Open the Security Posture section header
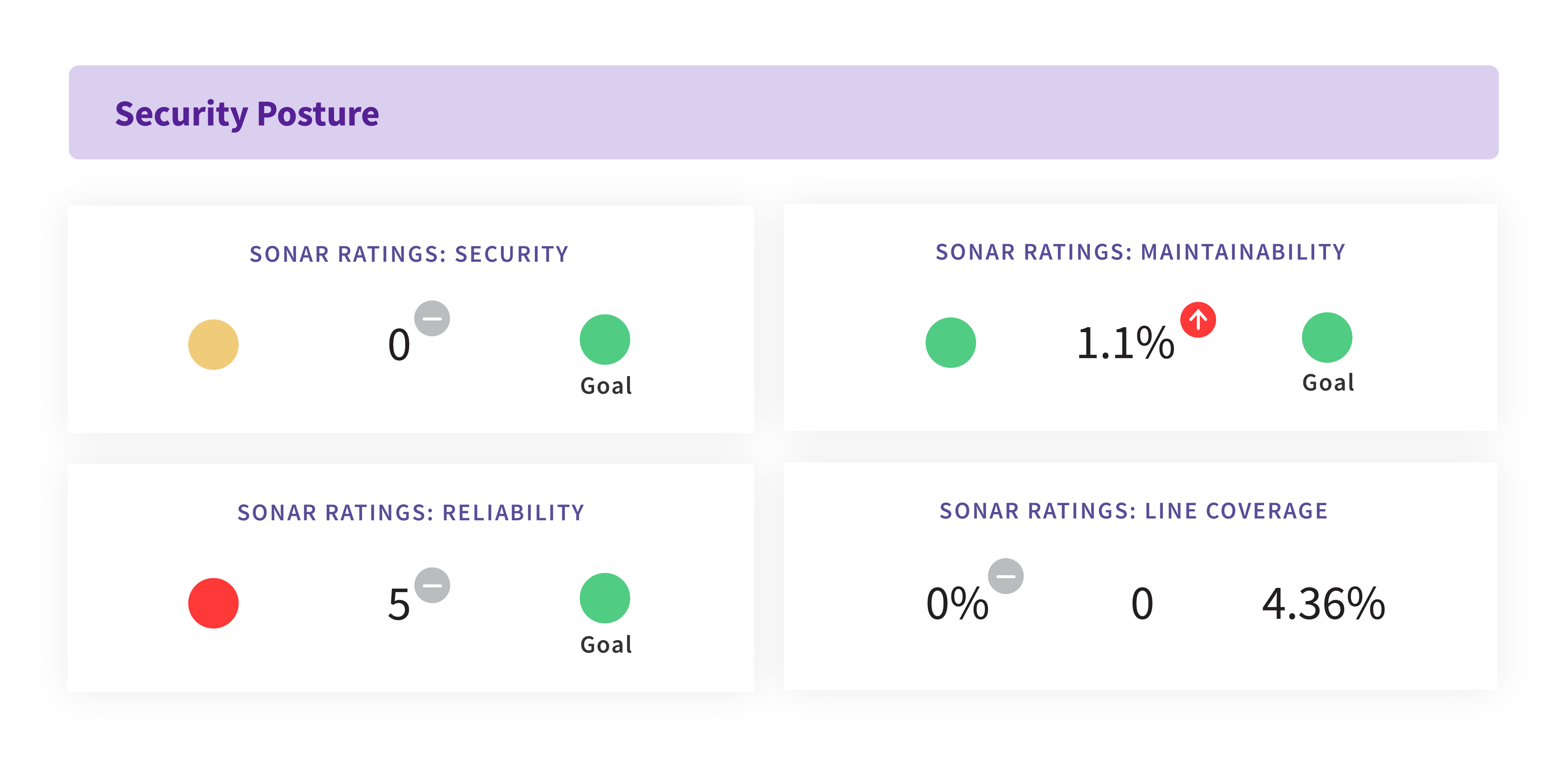The image size is (1568, 763). tap(247, 113)
